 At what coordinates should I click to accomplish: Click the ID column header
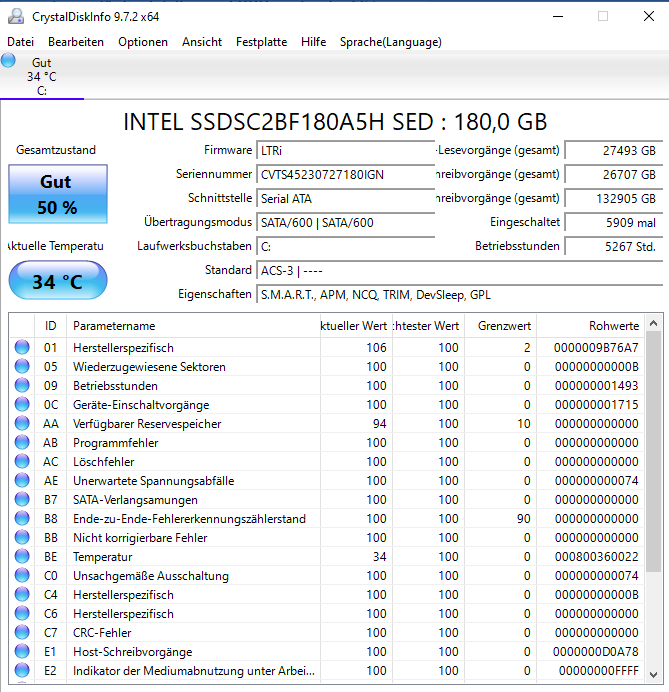click(50, 326)
